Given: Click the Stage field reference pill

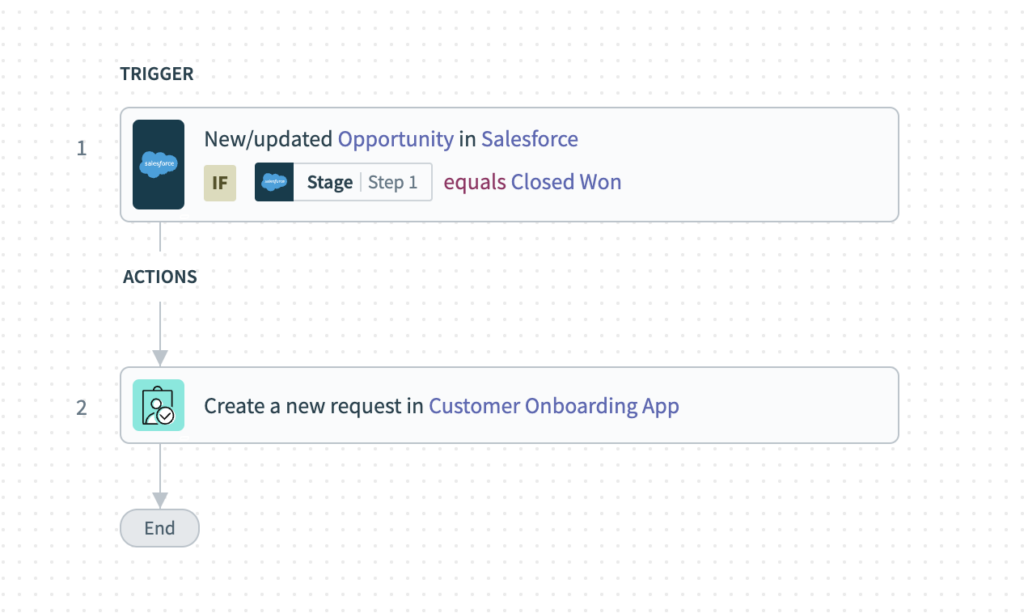Looking at the screenshot, I should pyautogui.click(x=330, y=182).
